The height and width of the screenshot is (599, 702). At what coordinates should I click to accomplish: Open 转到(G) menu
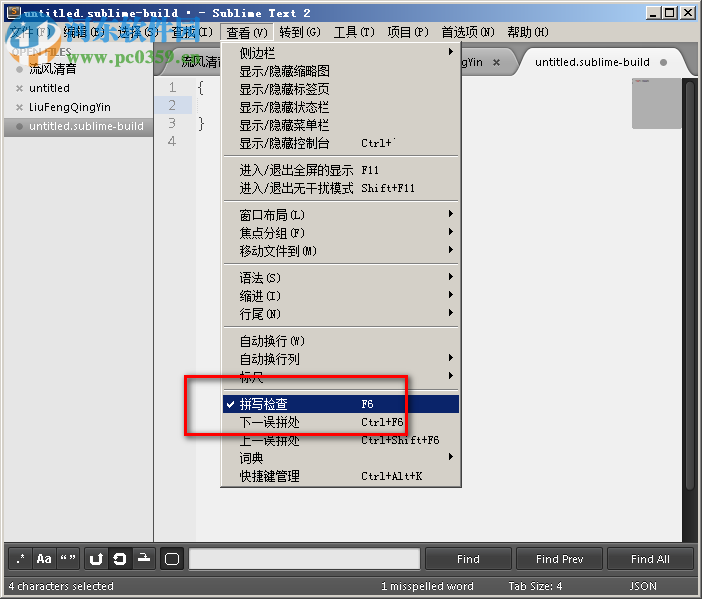(x=300, y=32)
